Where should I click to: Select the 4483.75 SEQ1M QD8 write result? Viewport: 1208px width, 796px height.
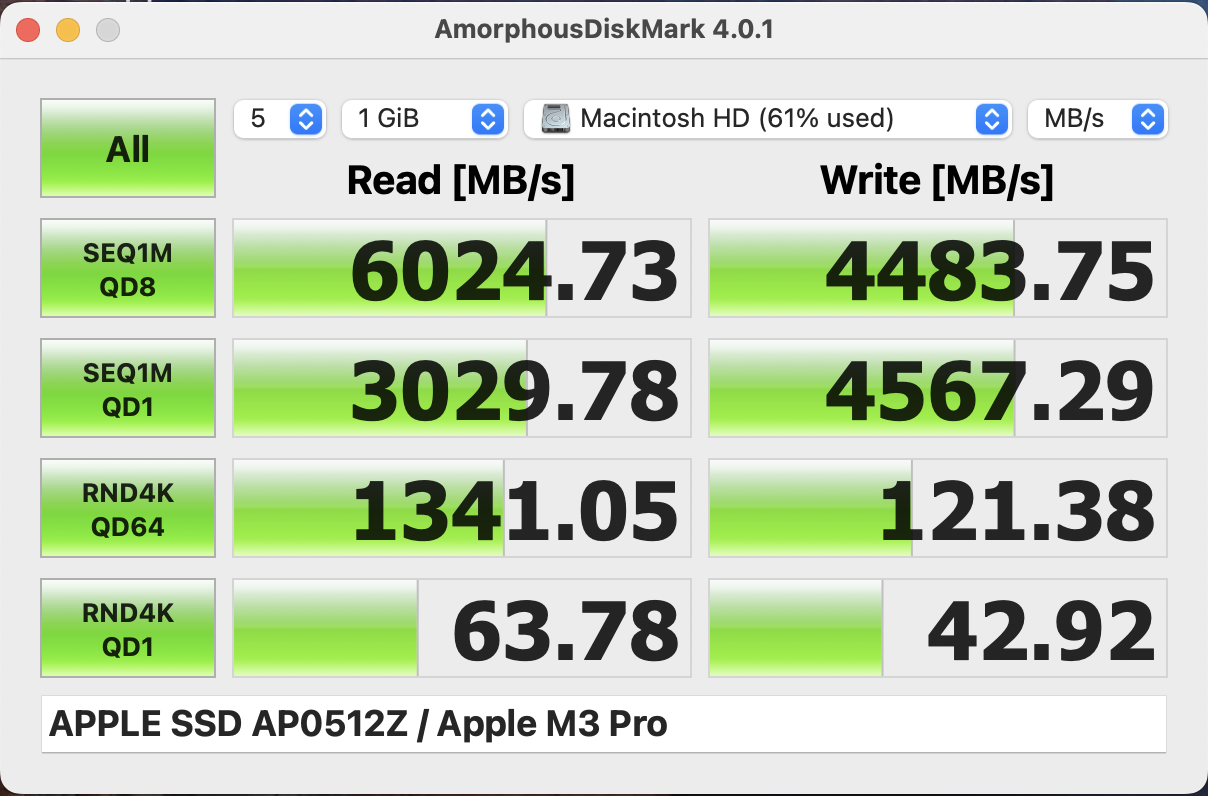pyautogui.click(x=938, y=268)
